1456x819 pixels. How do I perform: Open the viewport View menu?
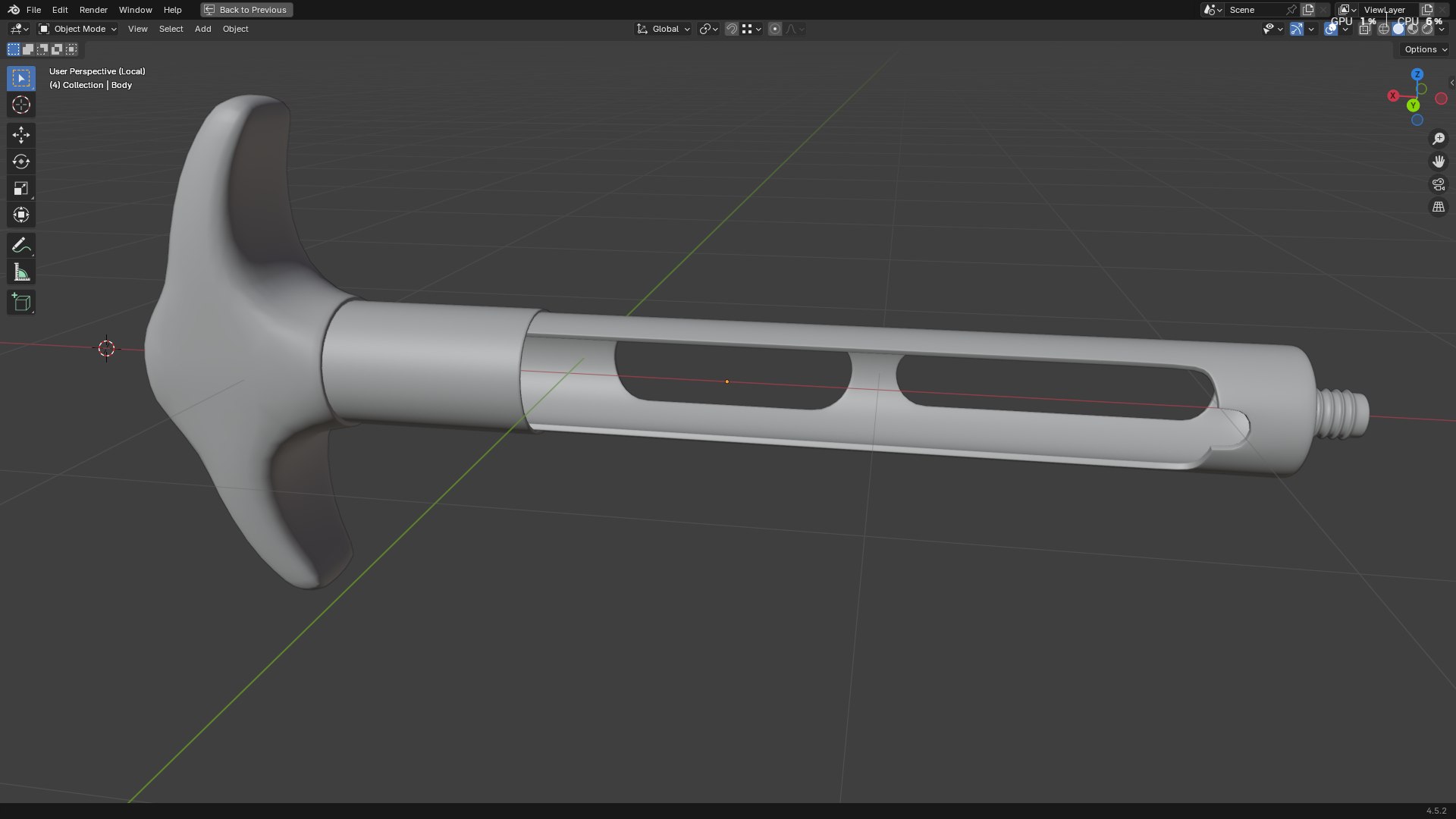coord(138,29)
